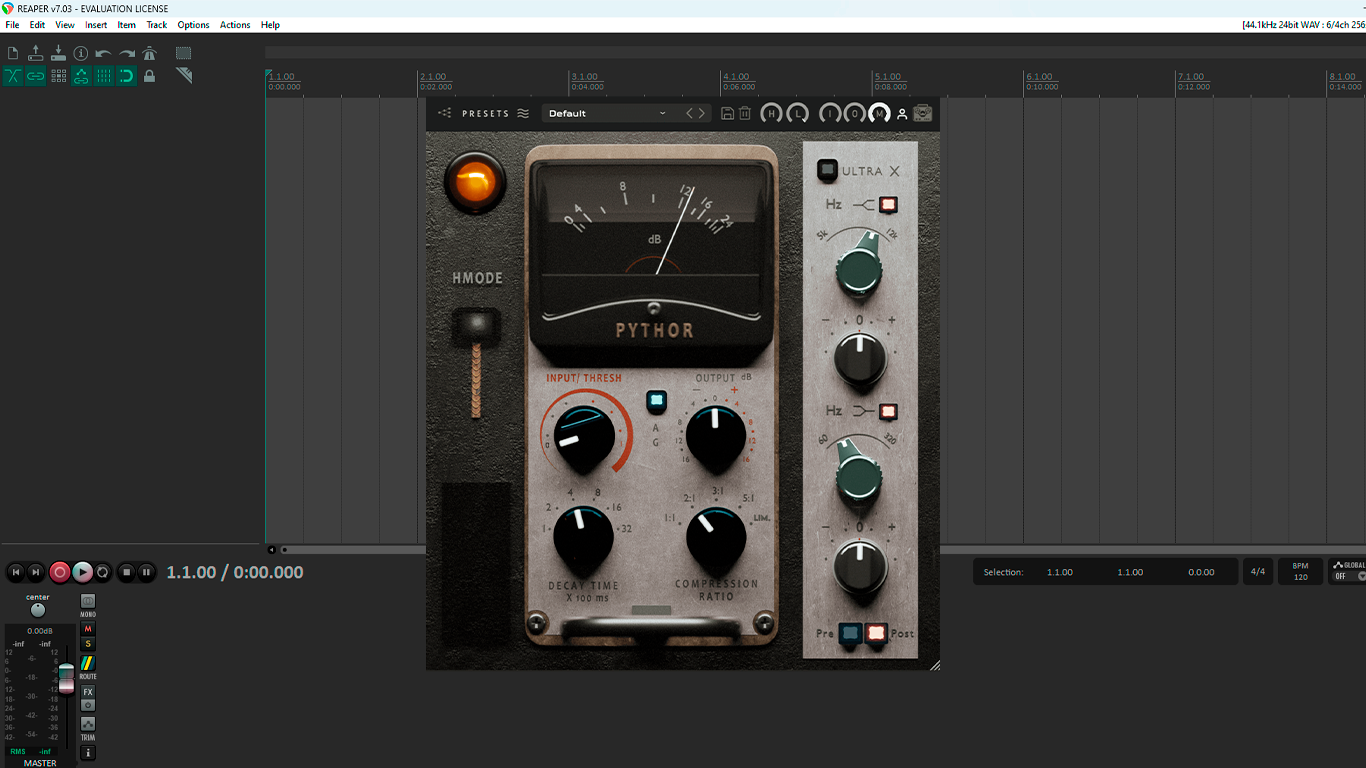Open the Insert menu

pyautogui.click(x=96, y=25)
